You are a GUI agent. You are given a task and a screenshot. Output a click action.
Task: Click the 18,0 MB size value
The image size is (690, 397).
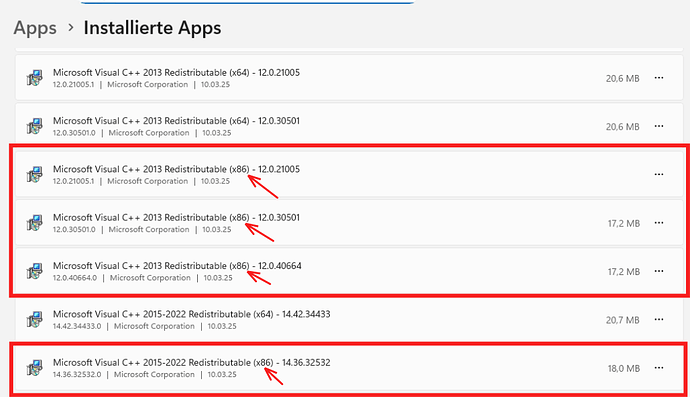[624, 369]
